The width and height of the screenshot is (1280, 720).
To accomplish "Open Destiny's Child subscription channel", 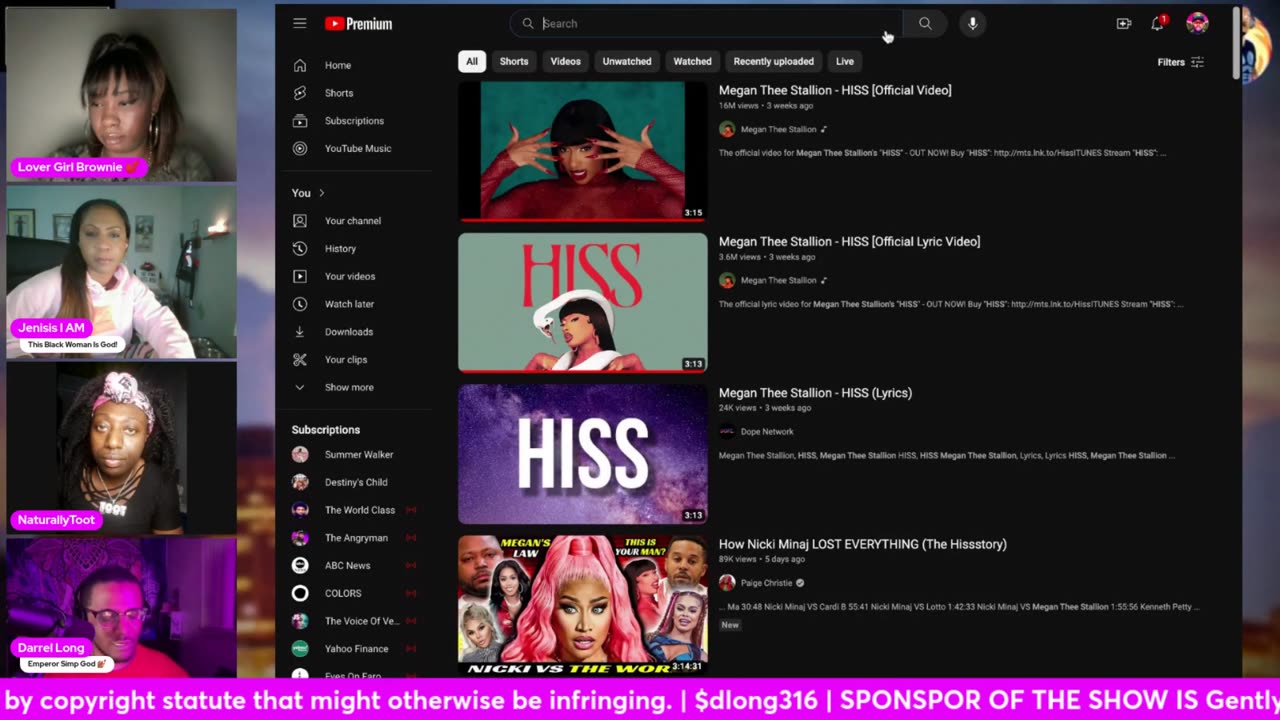I will tap(355, 482).
